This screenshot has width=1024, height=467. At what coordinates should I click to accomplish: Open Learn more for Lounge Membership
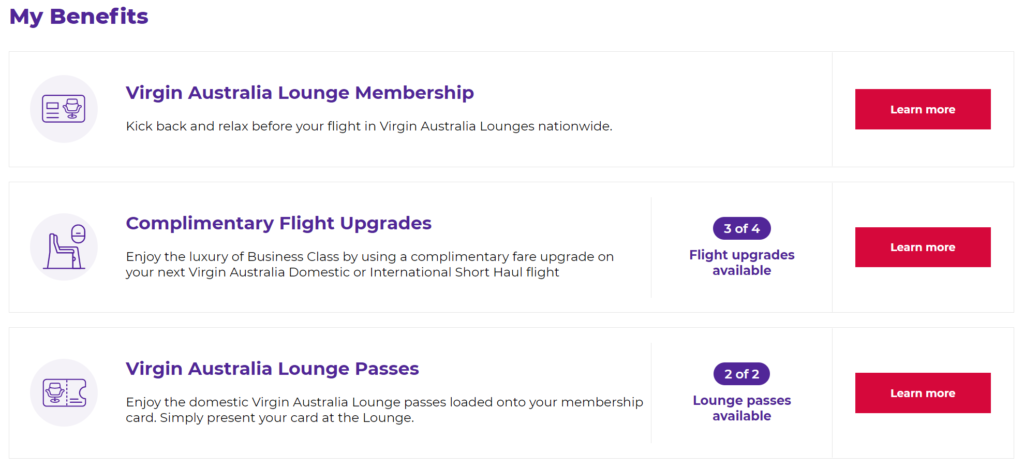(x=922, y=109)
